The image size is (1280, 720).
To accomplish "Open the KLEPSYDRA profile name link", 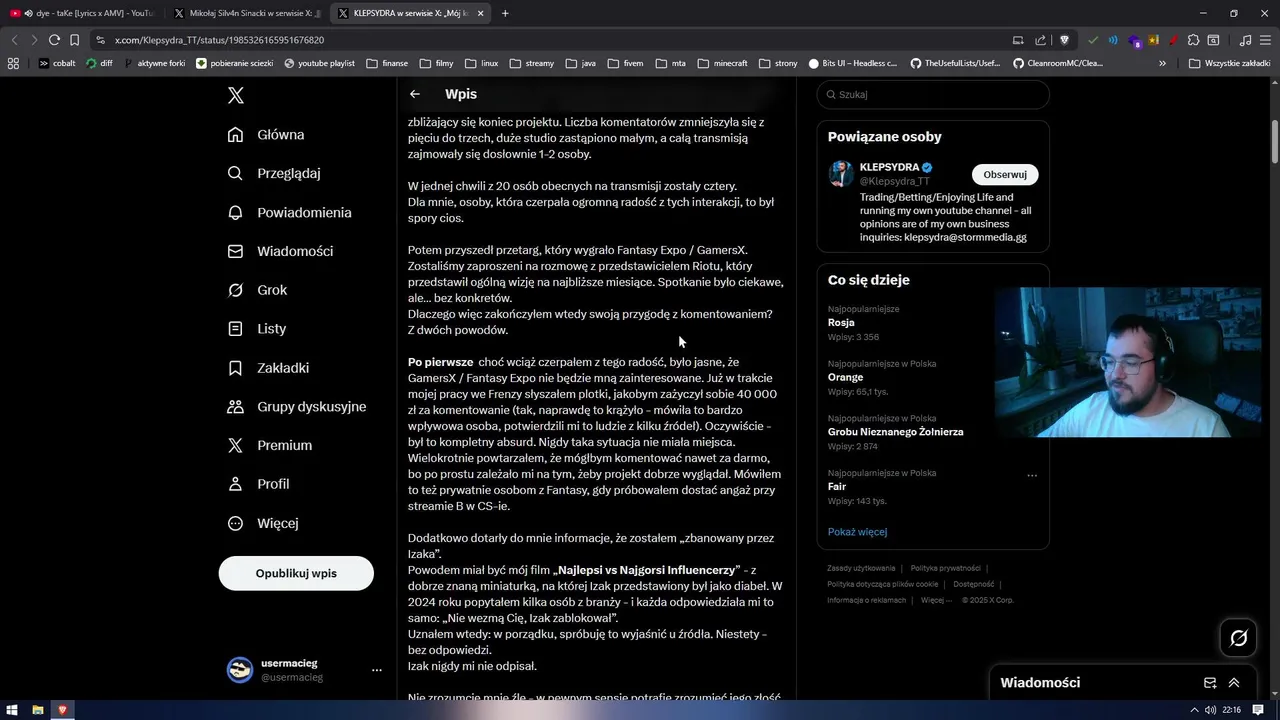I will (x=889, y=167).
